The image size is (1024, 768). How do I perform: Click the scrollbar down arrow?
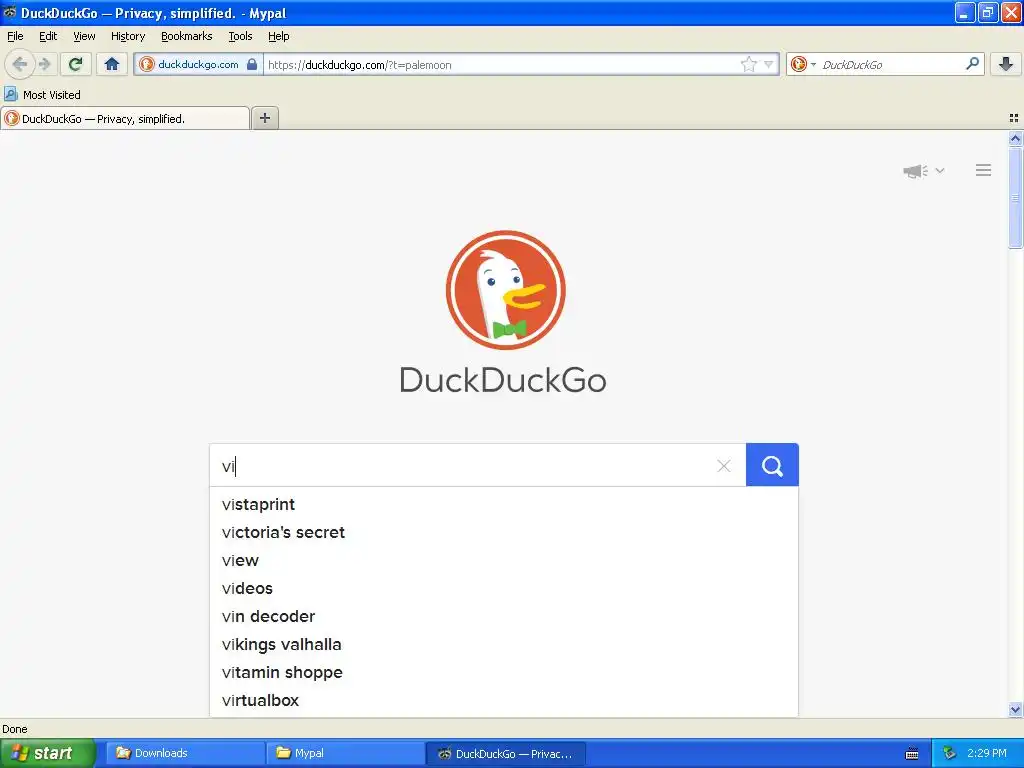pyautogui.click(x=1015, y=709)
